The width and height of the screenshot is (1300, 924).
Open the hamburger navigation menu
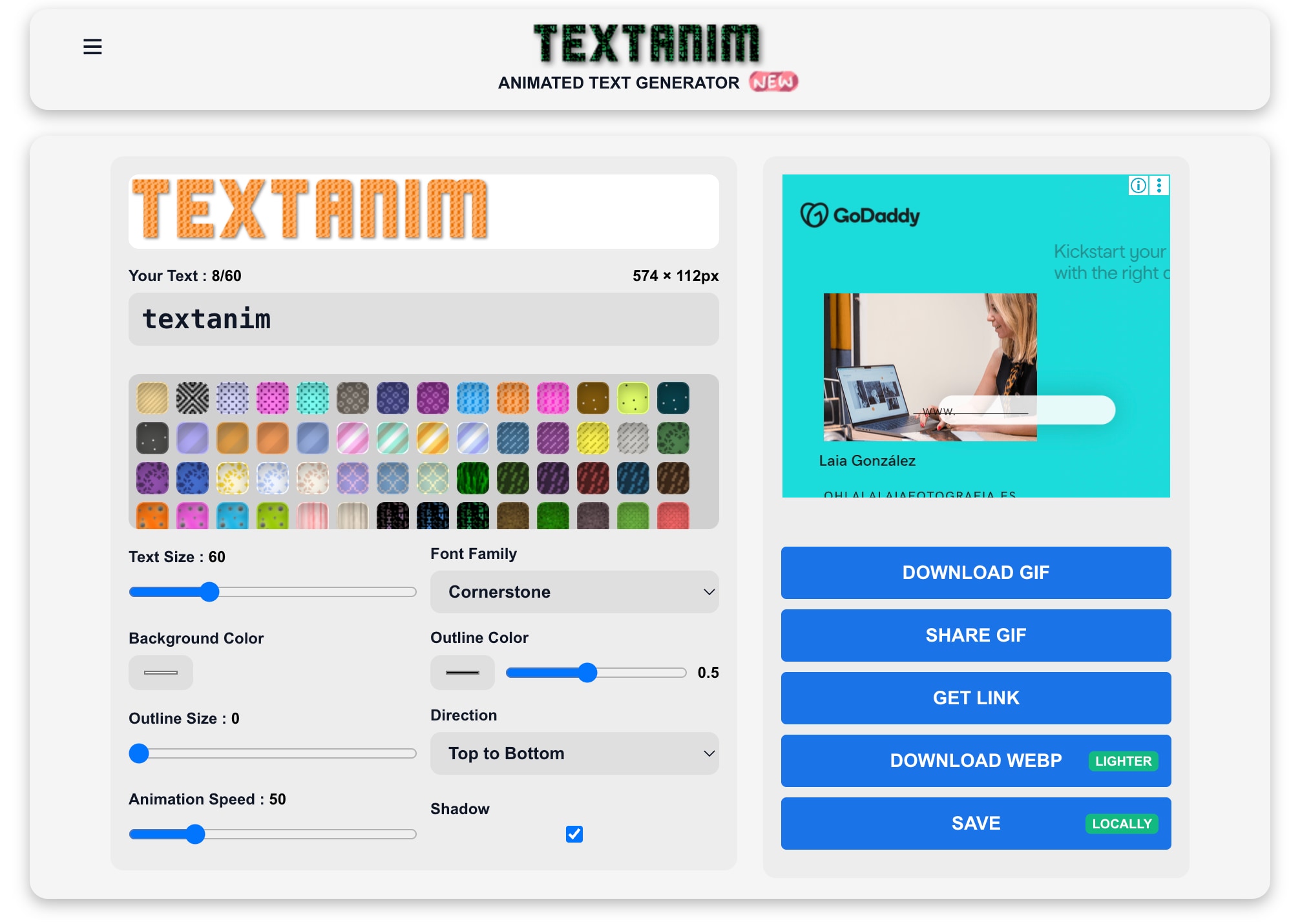[92, 47]
